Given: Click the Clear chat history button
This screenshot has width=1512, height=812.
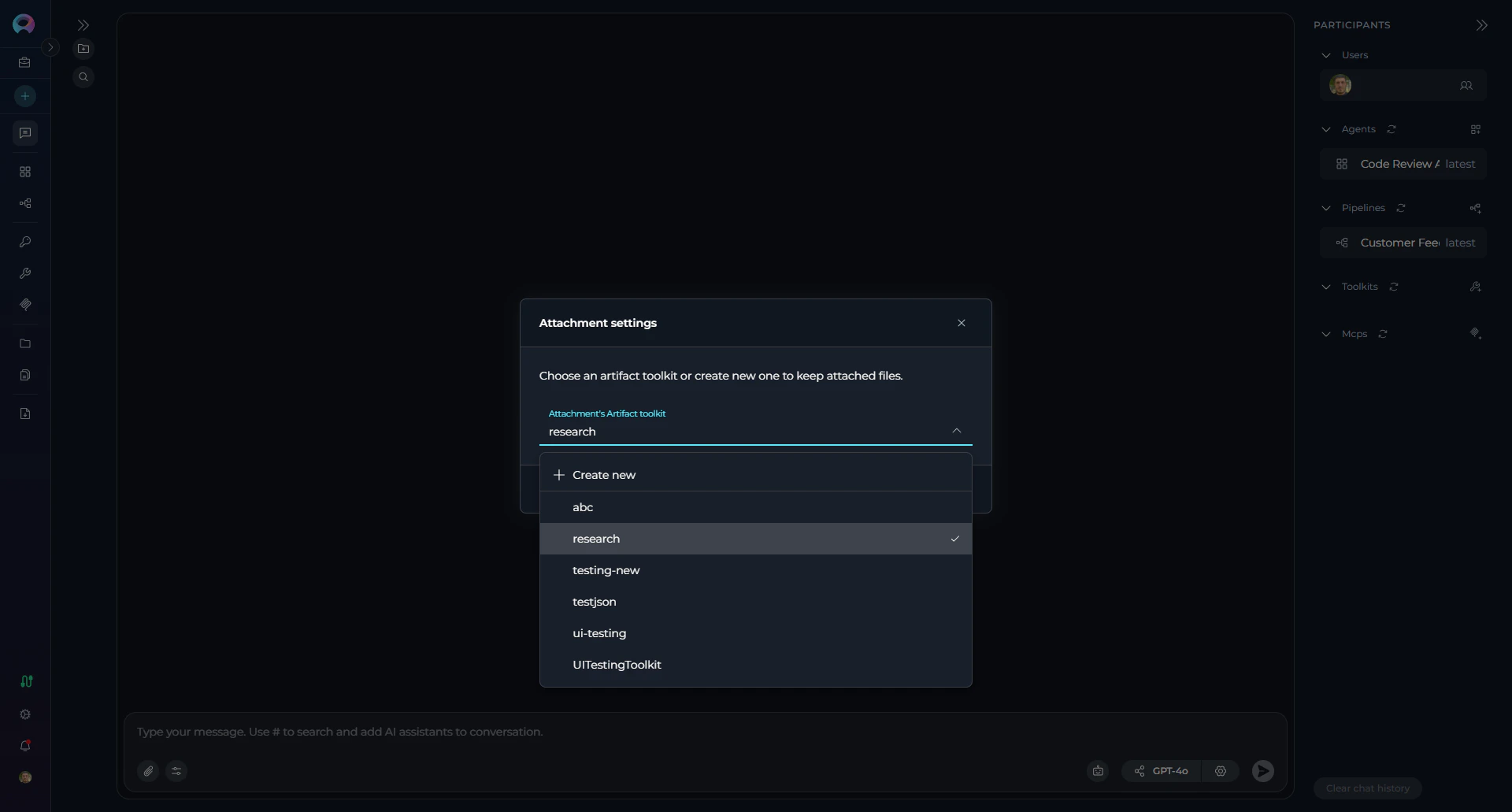Looking at the screenshot, I should pyautogui.click(x=1368, y=788).
